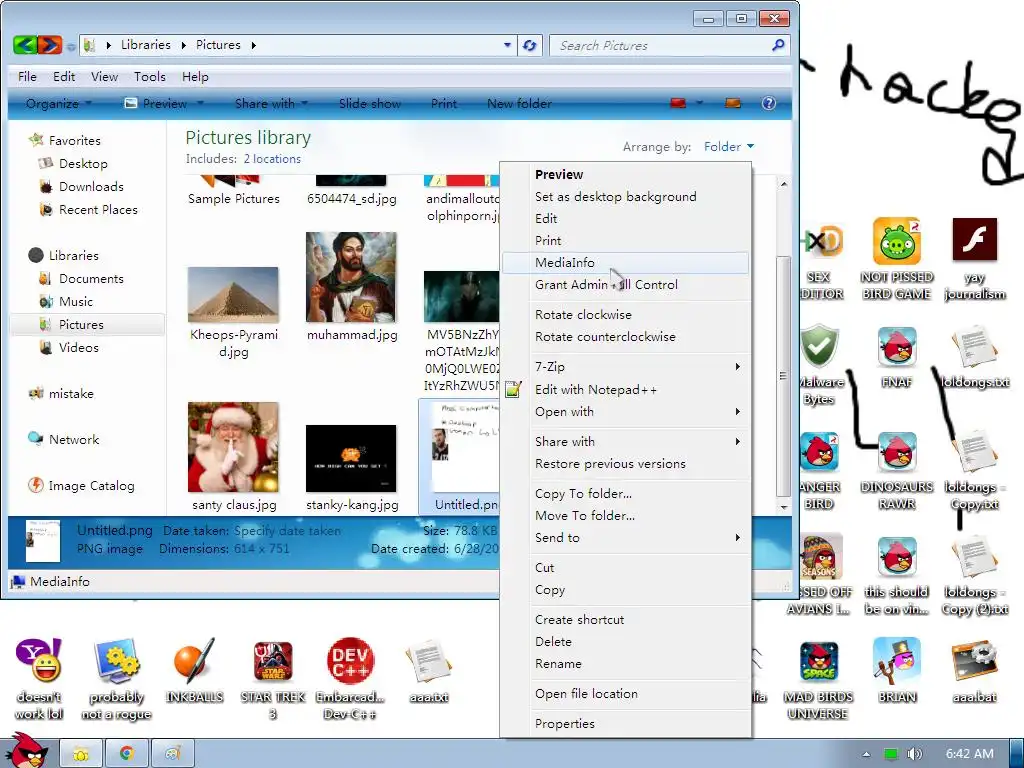Show hidden tray icons arrow
Viewport: 1024px width, 768px height.
tap(866, 754)
